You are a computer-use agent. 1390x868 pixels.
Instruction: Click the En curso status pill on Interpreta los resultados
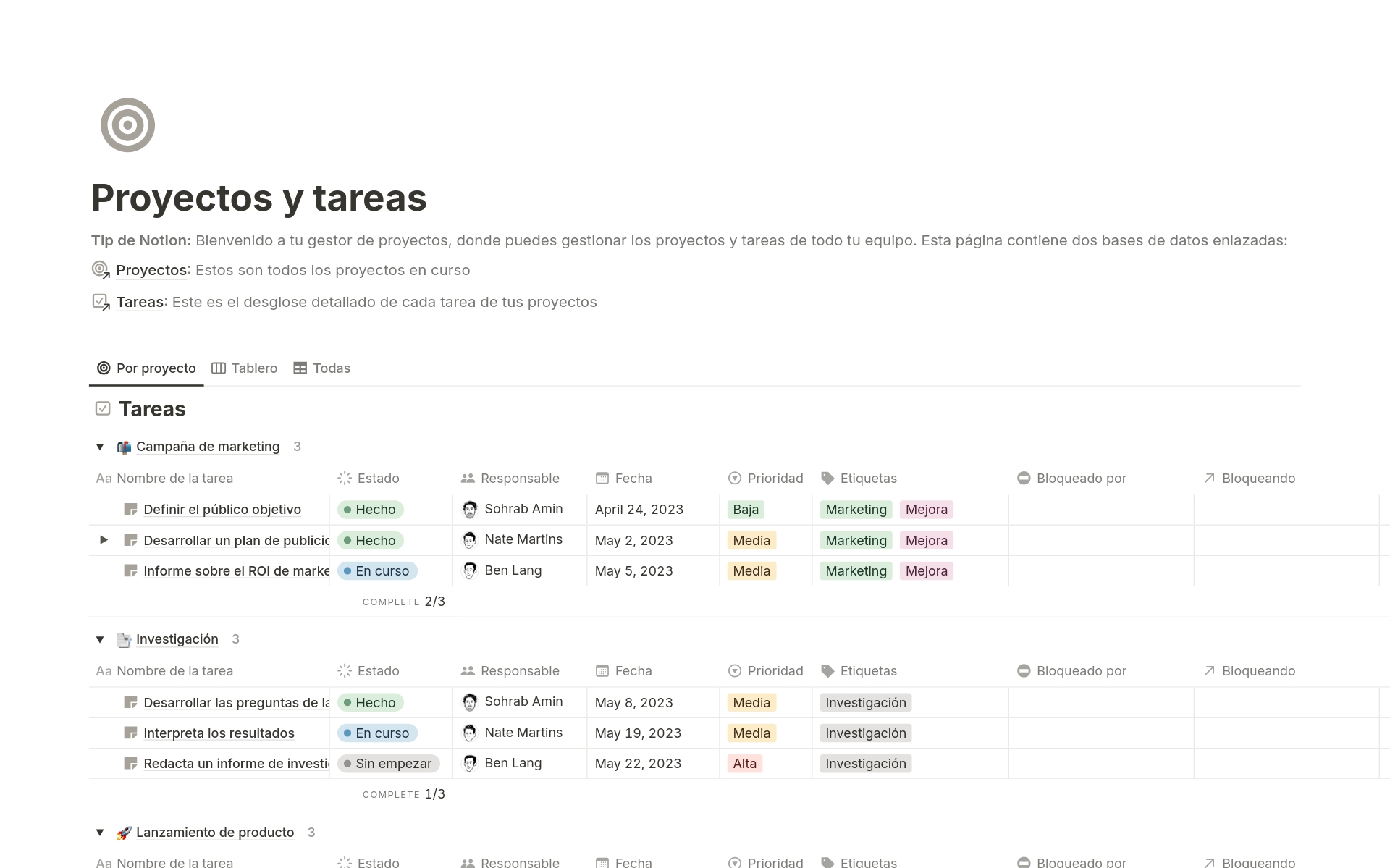376,733
